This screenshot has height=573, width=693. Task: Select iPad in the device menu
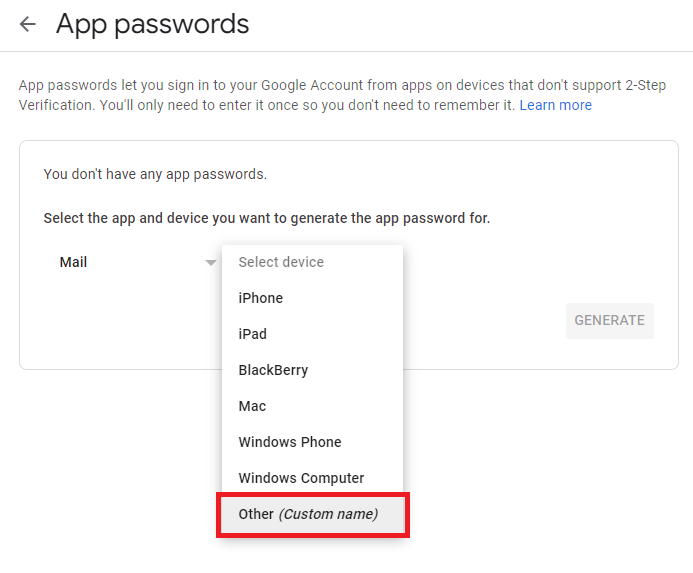click(253, 334)
